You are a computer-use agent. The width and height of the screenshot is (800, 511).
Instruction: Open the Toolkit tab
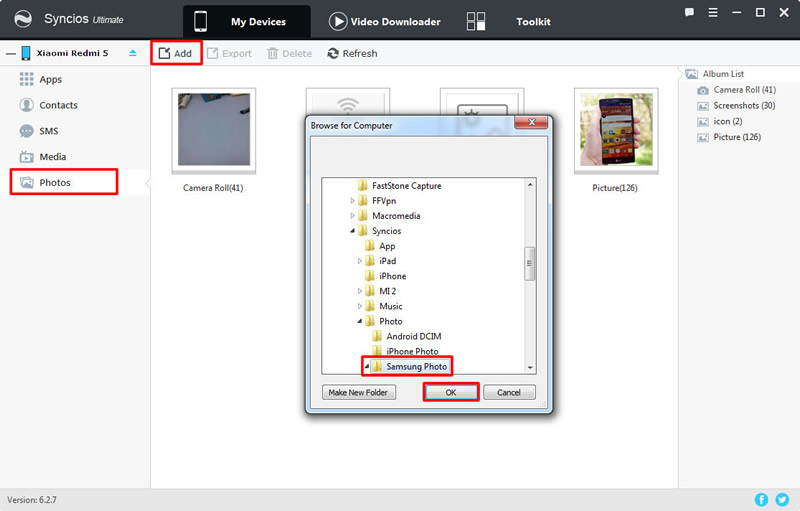pos(533,21)
